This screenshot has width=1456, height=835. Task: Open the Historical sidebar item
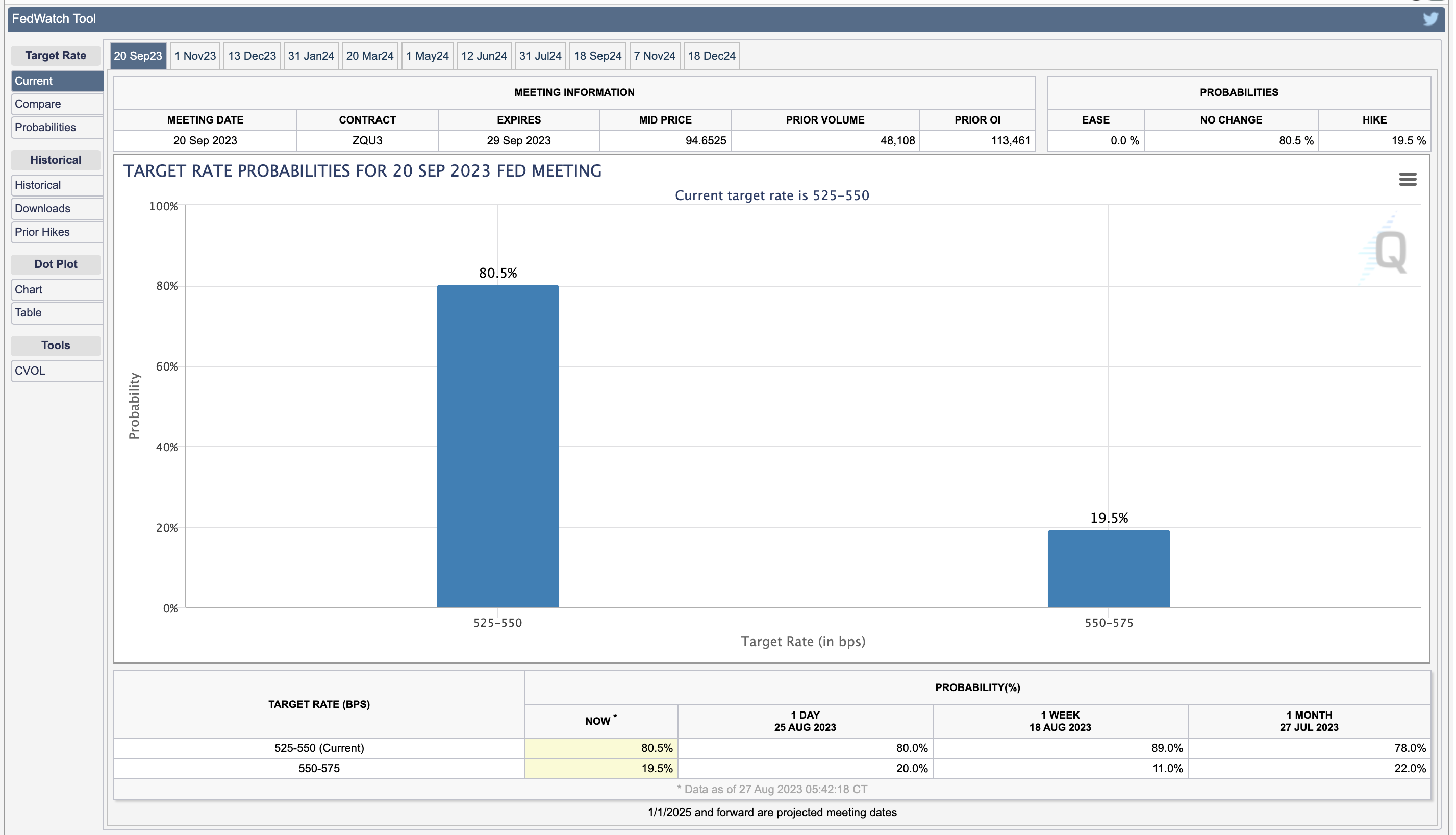[x=56, y=185]
